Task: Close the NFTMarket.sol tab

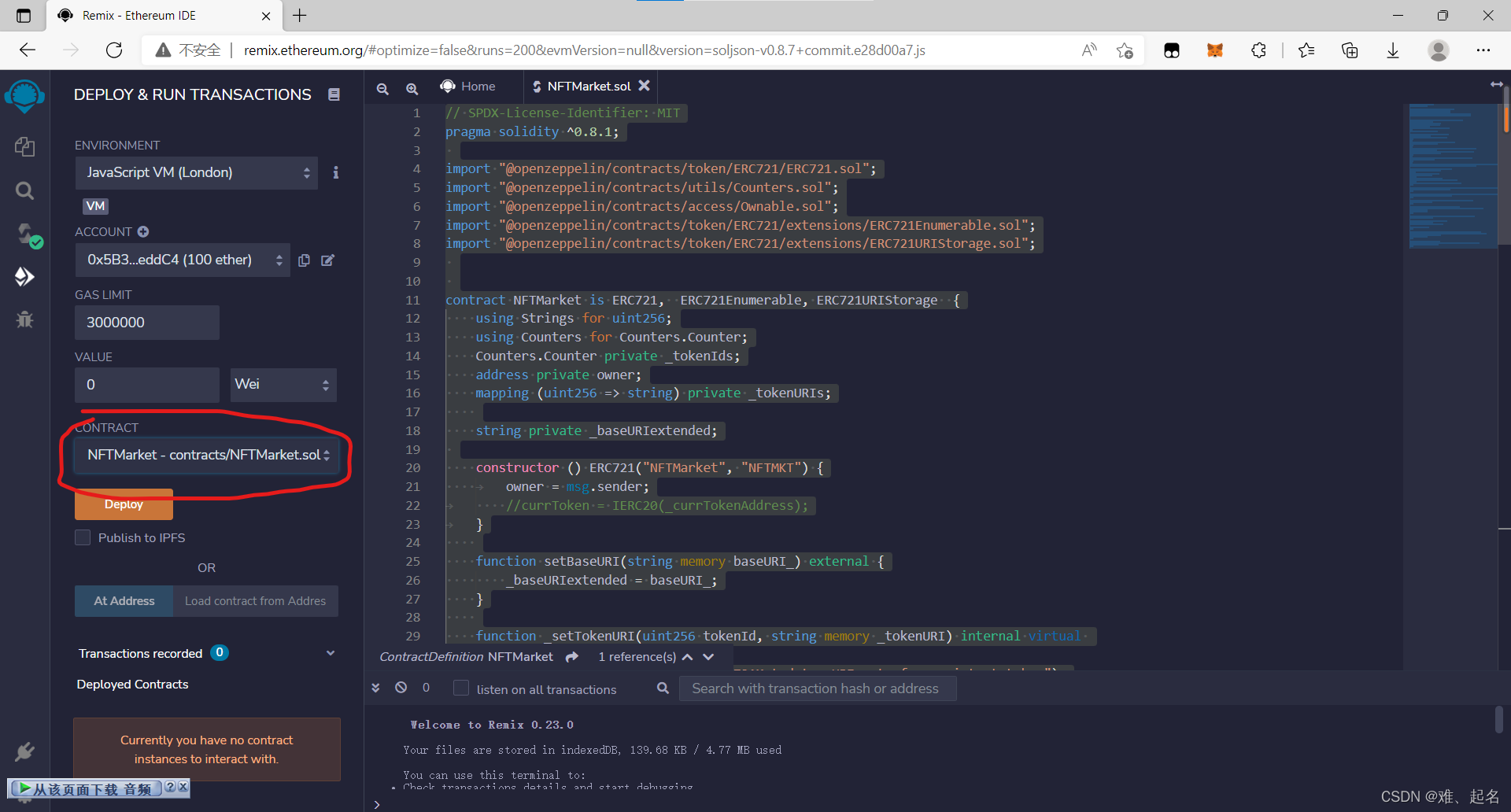Action: (x=644, y=86)
